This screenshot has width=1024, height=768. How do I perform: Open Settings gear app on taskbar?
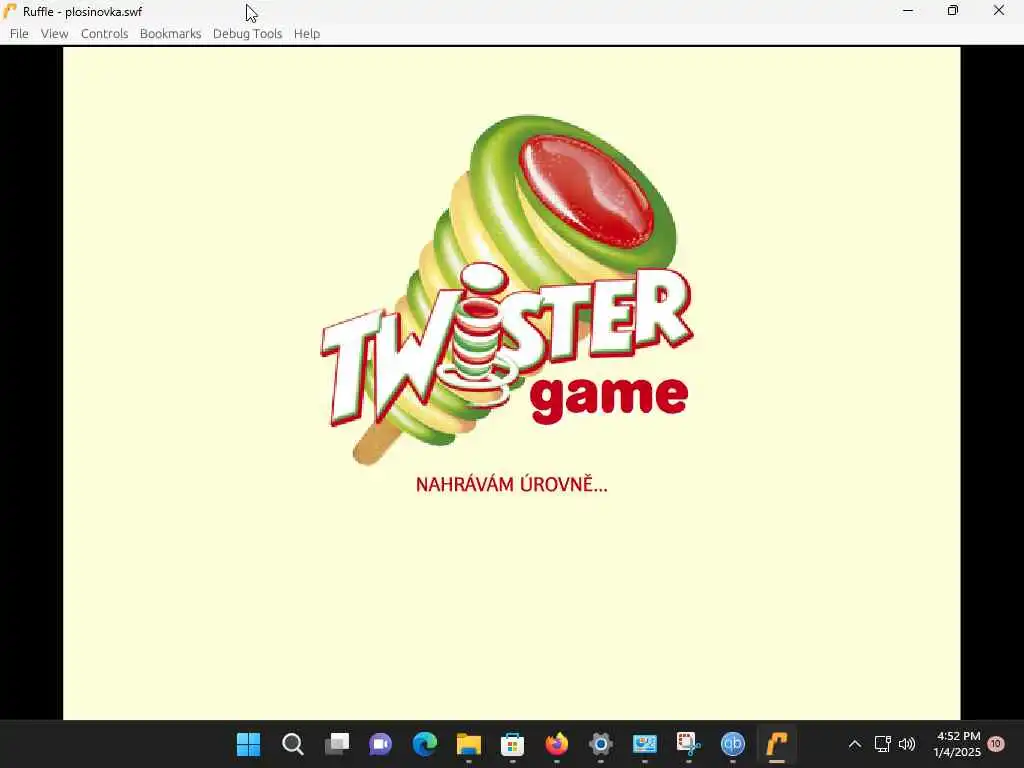(601, 744)
